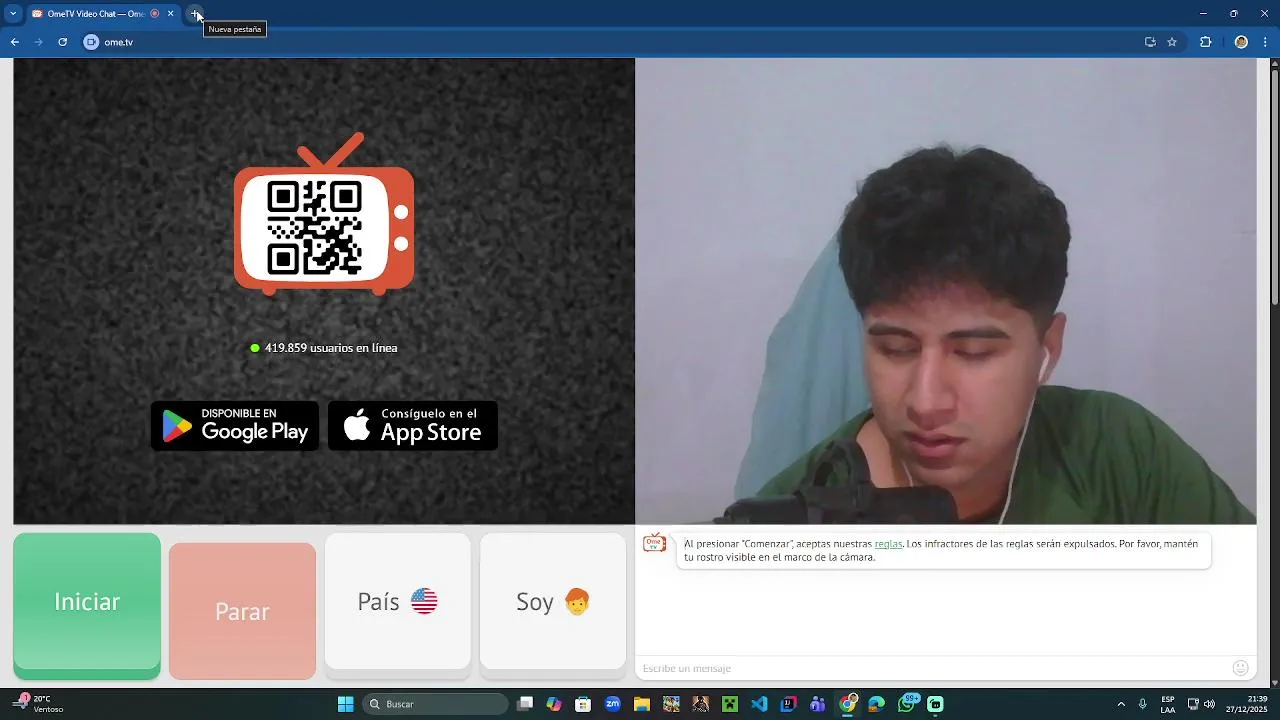This screenshot has height=720, width=1280.
Task: Open the weather widget showing 20°C Ventoso
Action: click(40, 704)
